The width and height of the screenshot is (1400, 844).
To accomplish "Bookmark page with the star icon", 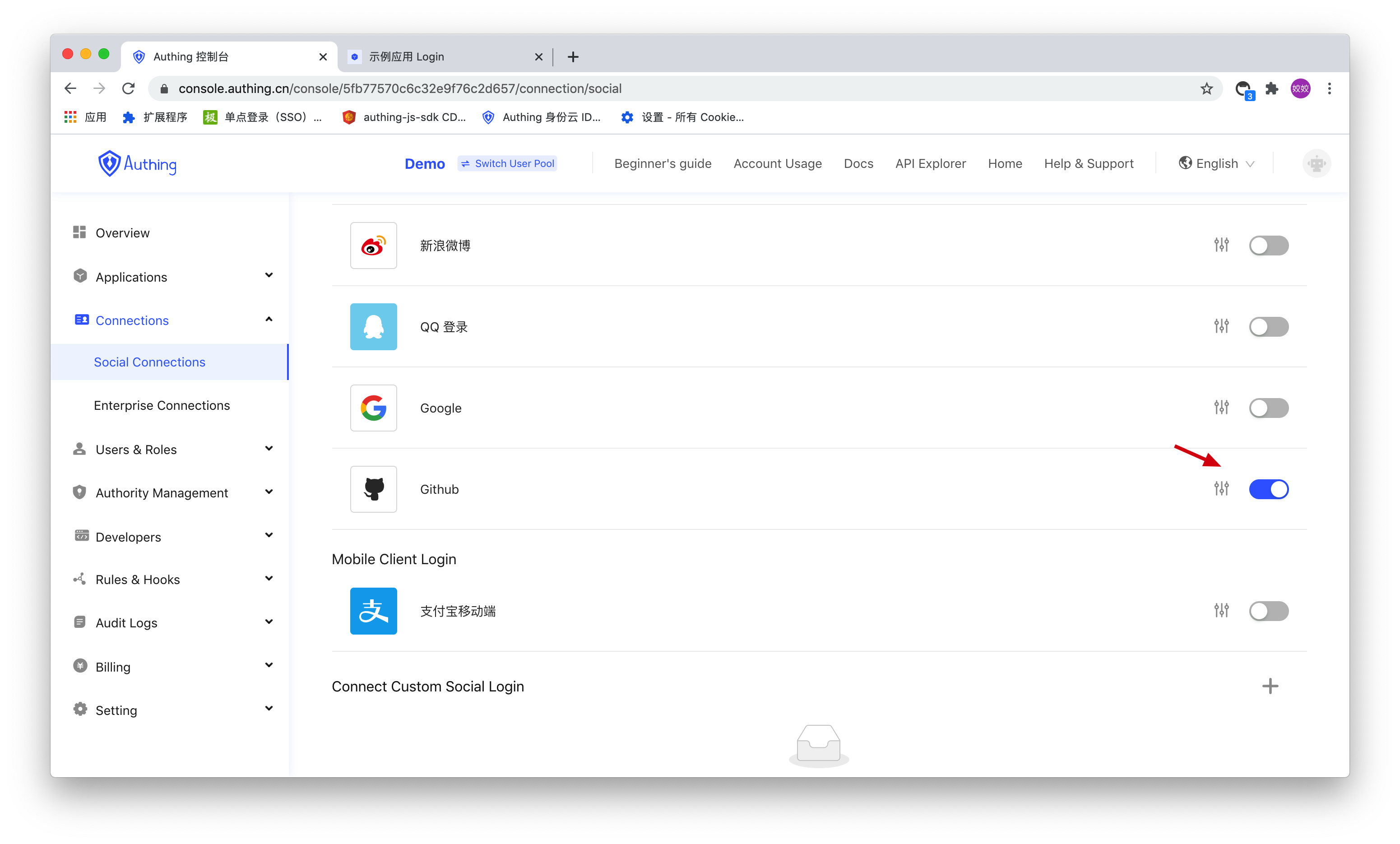I will tap(1206, 88).
